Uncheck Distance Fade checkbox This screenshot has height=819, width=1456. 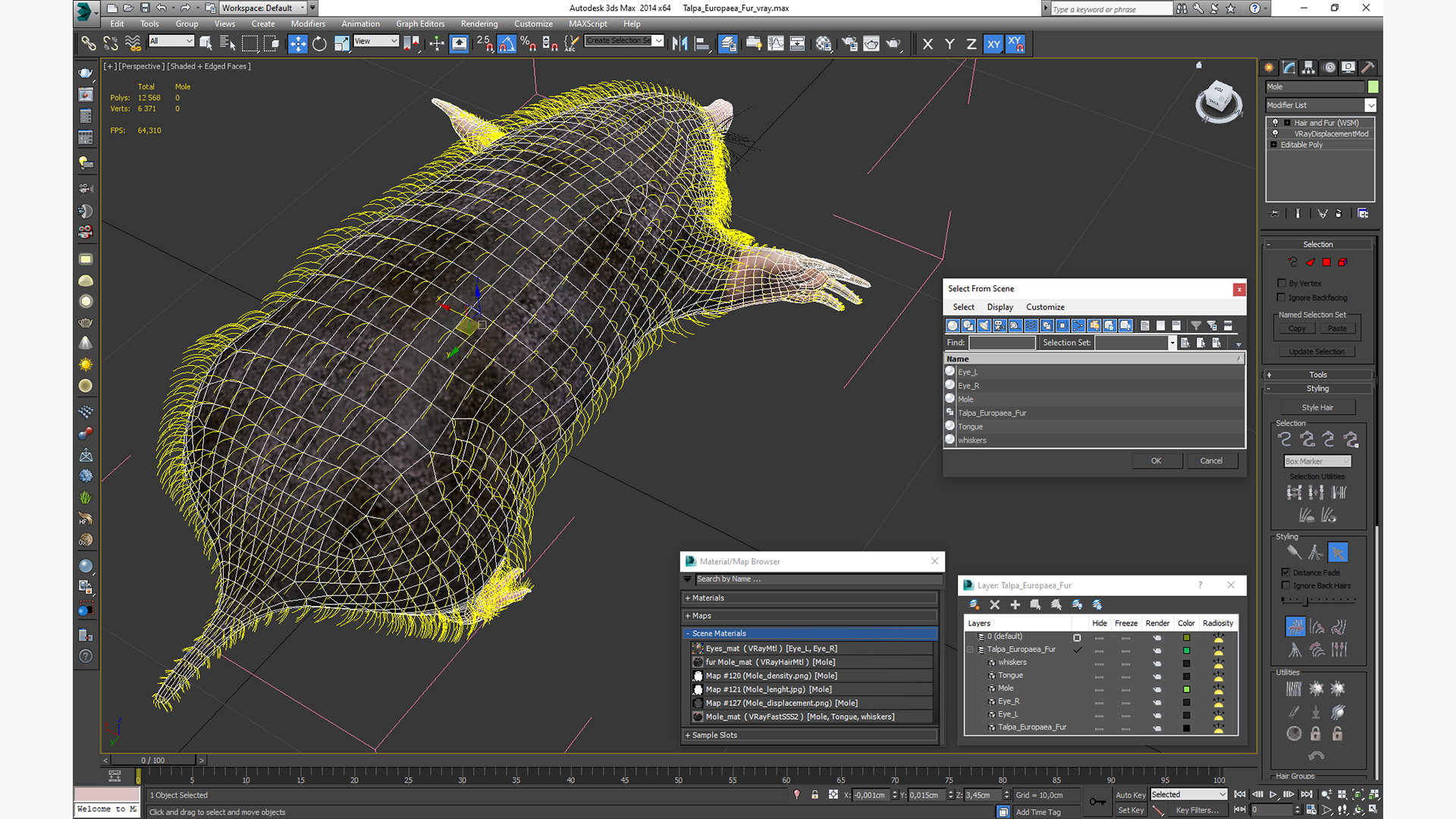pyautogui.click(x=1285, y=573)
